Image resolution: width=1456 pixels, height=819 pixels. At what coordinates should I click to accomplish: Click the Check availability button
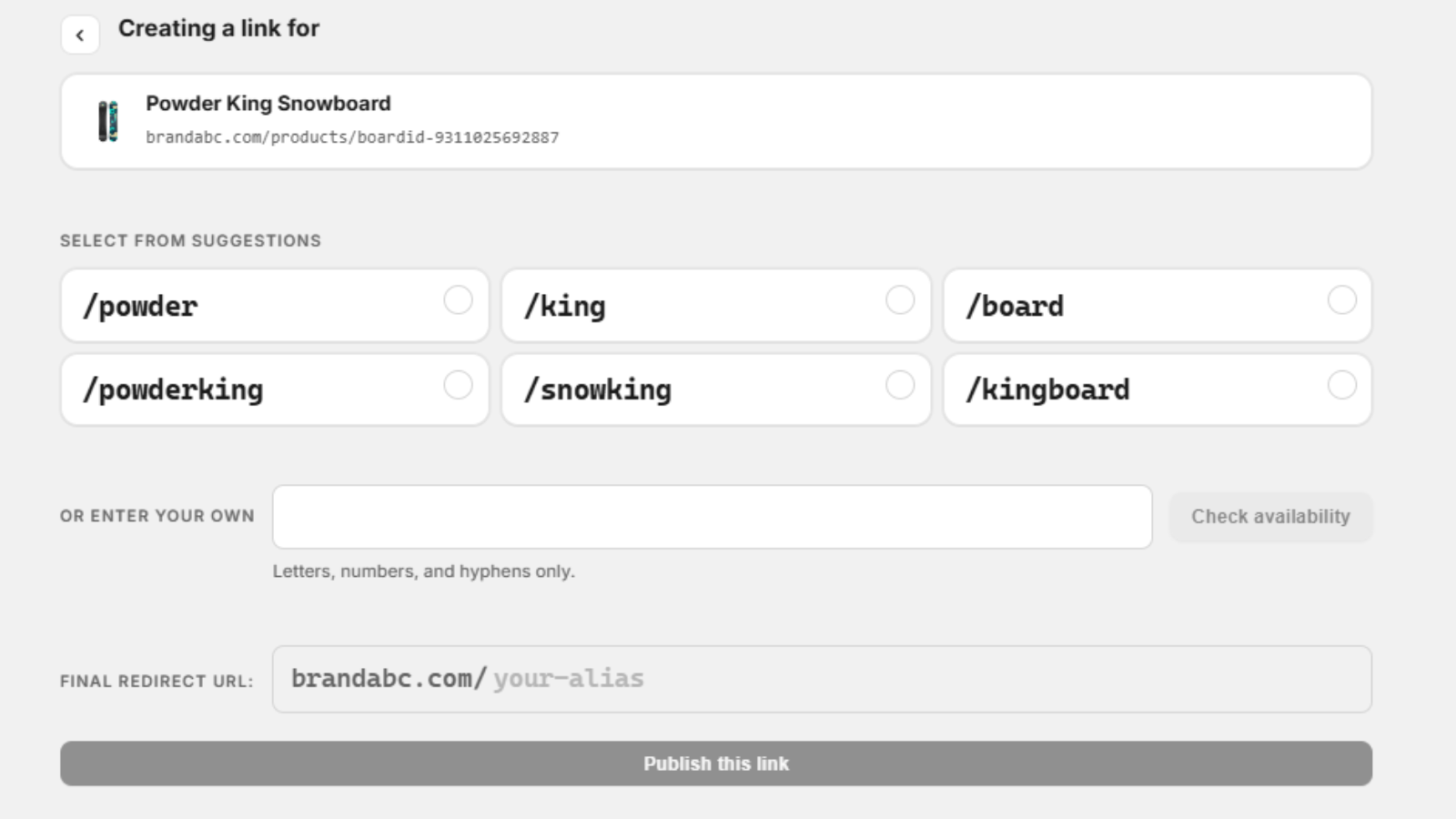click(1270, 517)
